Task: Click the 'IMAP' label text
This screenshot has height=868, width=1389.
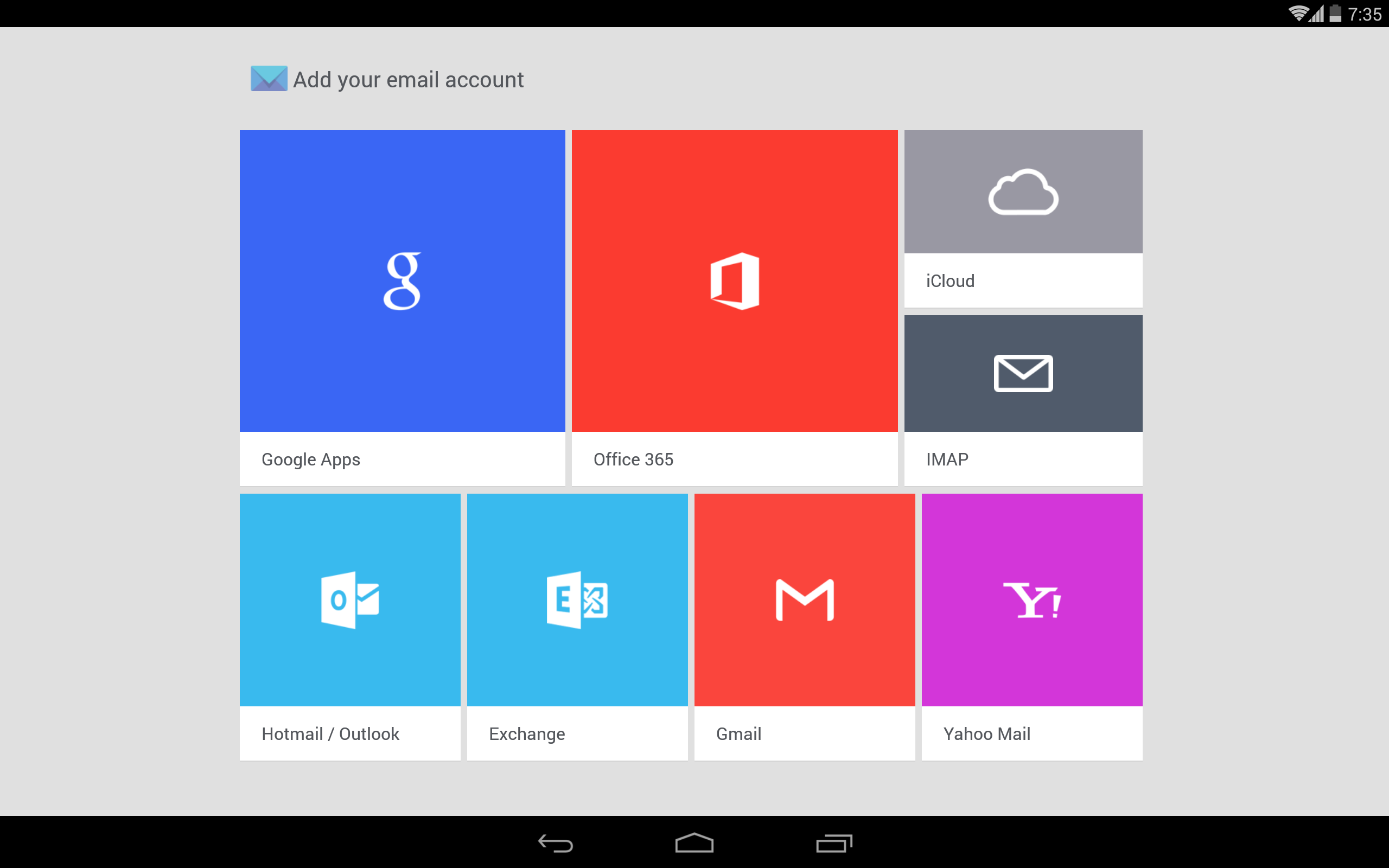Action: [x=947, y=459]
